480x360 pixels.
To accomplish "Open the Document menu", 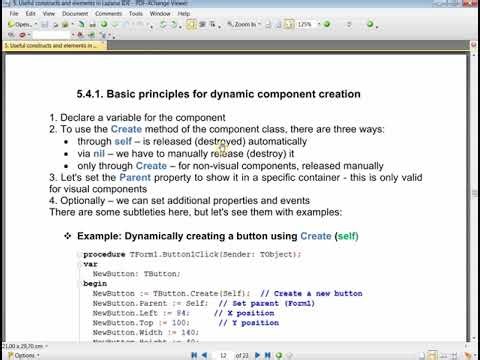I will tap(75, 14).
